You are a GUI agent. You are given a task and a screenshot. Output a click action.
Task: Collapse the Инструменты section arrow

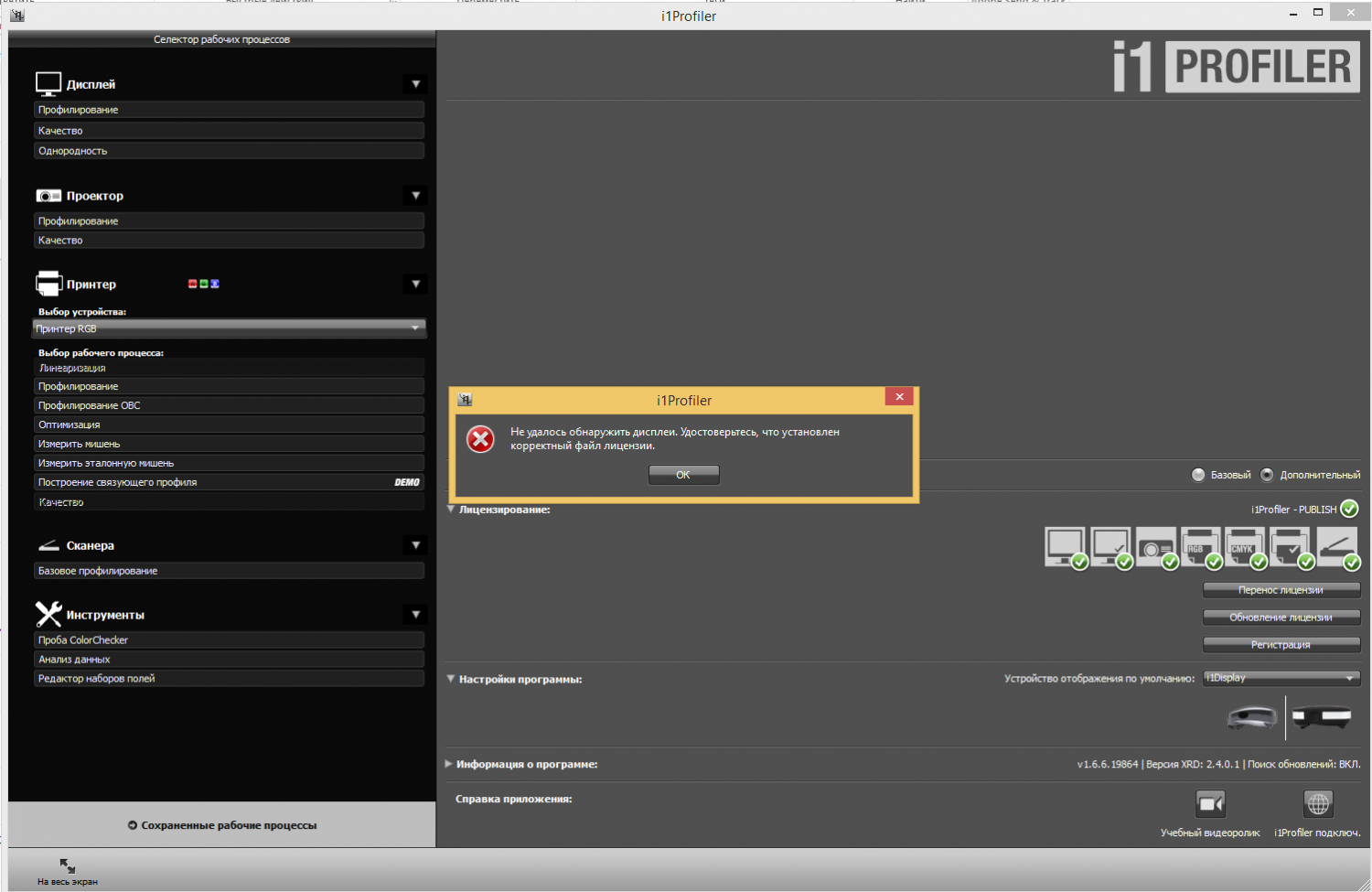[x=415, y=614]
